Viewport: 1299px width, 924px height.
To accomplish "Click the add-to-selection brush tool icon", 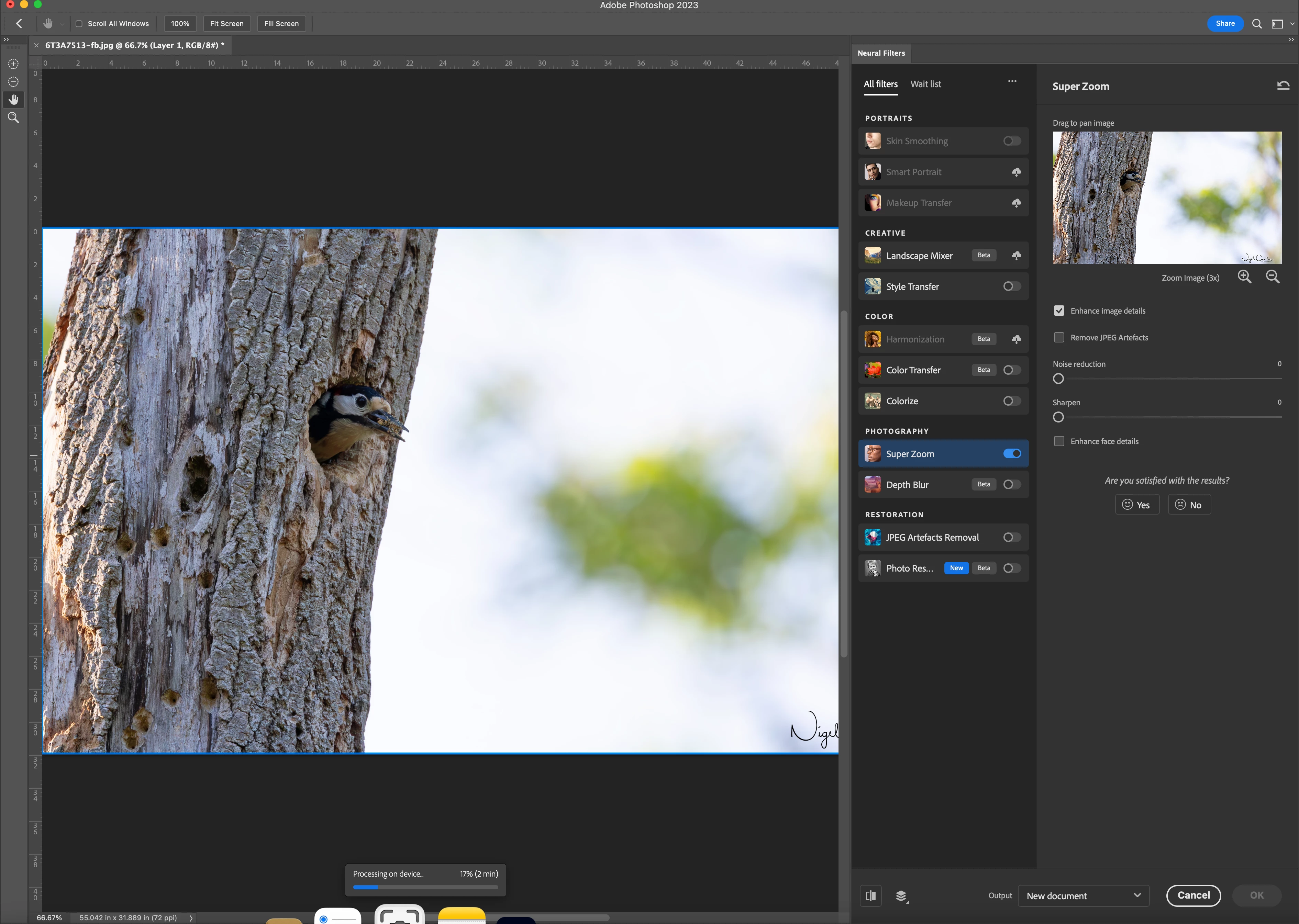I will coord(13,64).
